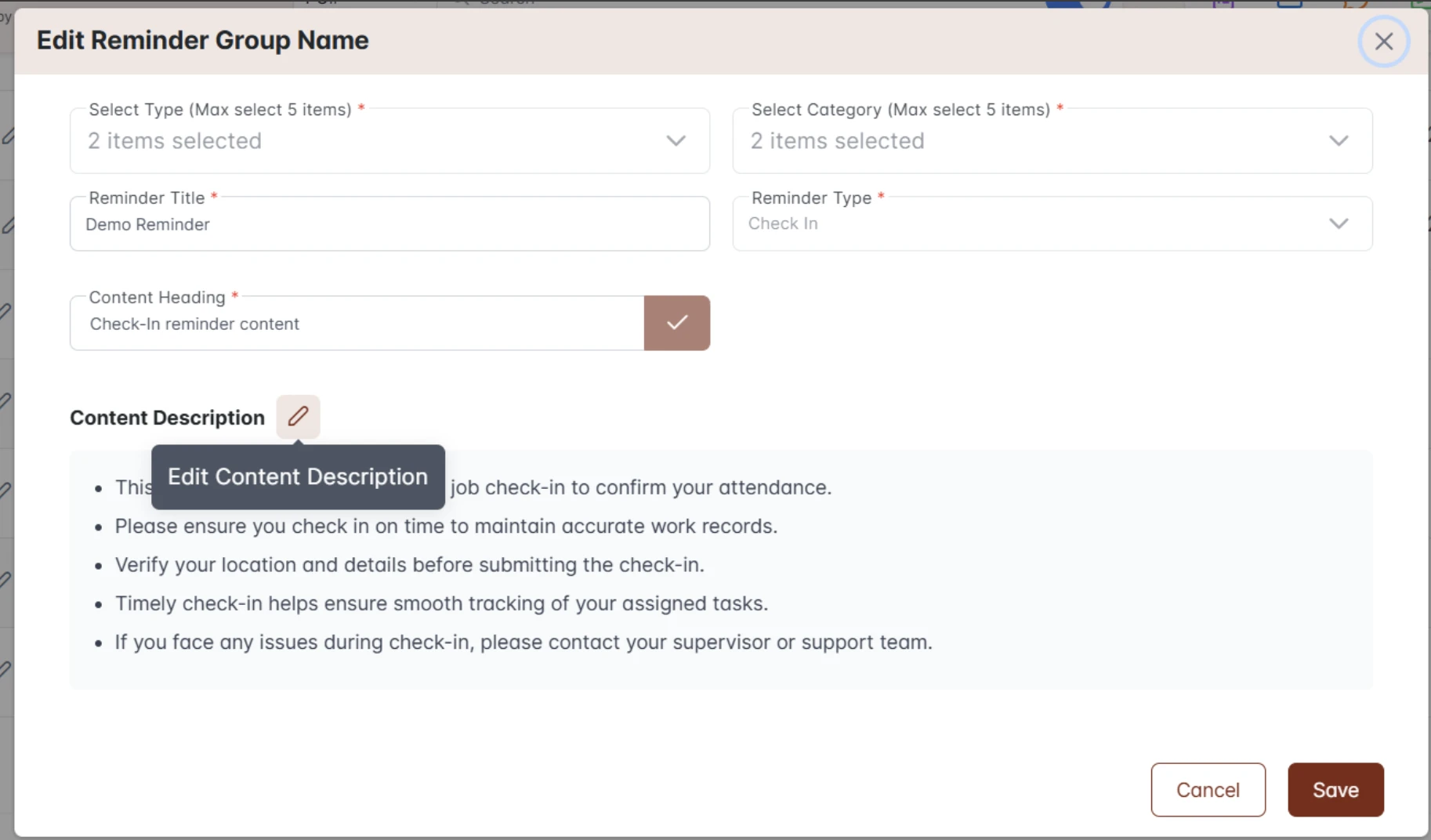Expand the Select Type dropdown arrow
This screenshot has width=1431, height=840.
pyautogui.click(x=676, y=141)
